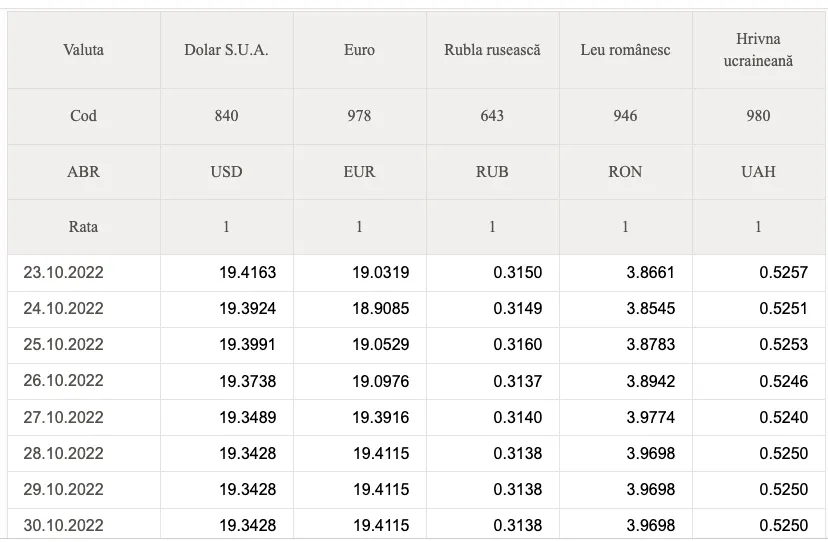This screenshot has height=542, width=828.
Task: Click the 26.10.2022 date cell
Action: [63, 380]
